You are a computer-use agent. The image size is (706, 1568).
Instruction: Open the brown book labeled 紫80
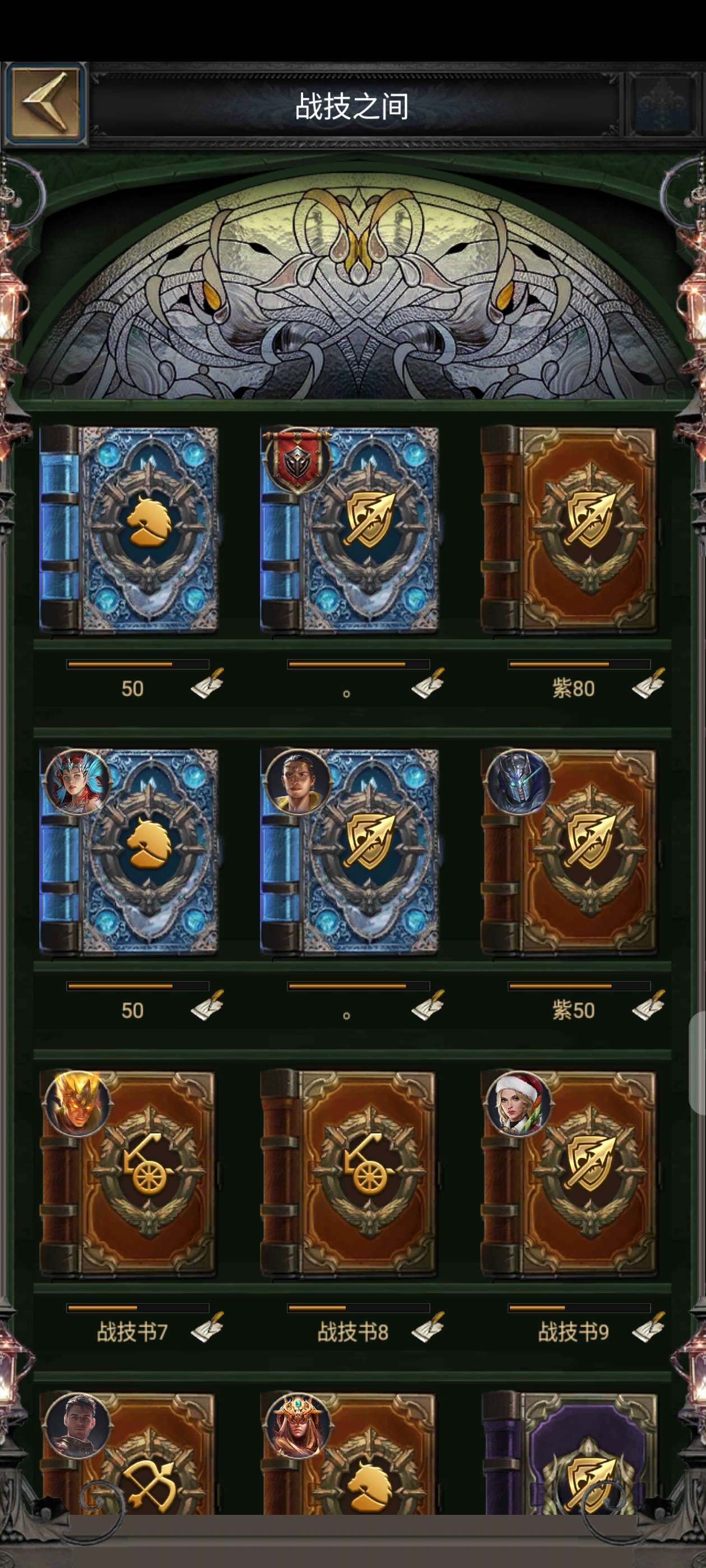pyautogui.click(x=569, y=529)
